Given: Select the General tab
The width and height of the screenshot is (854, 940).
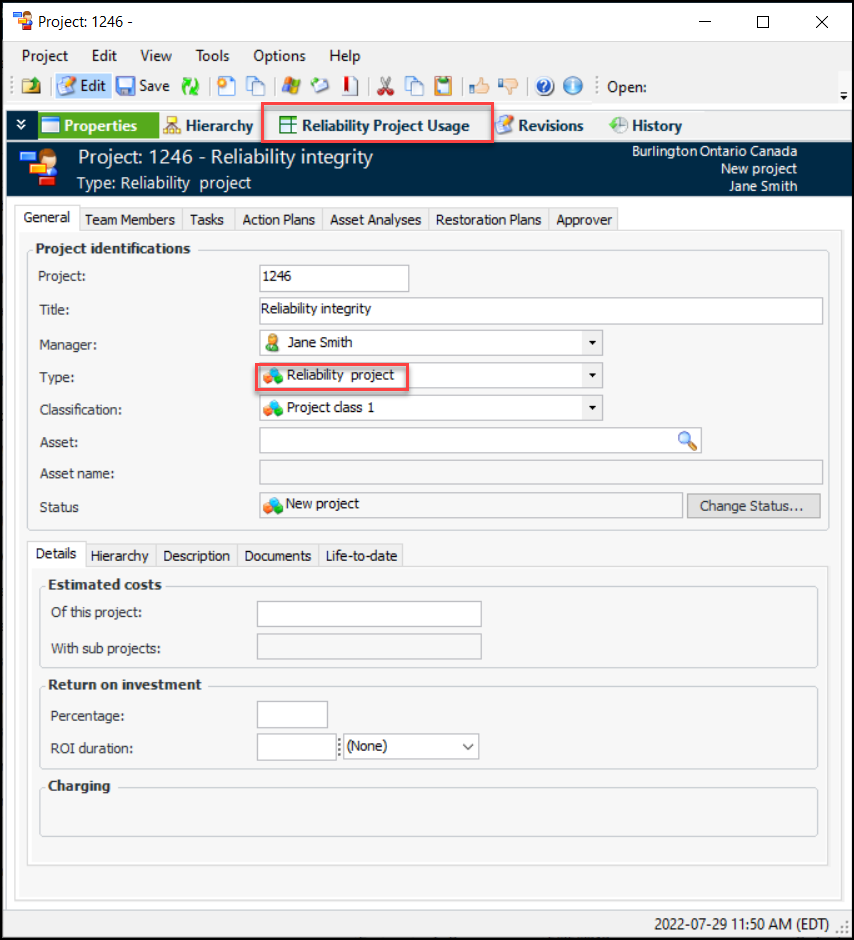Looking at the screenshot, I should 47,218.
